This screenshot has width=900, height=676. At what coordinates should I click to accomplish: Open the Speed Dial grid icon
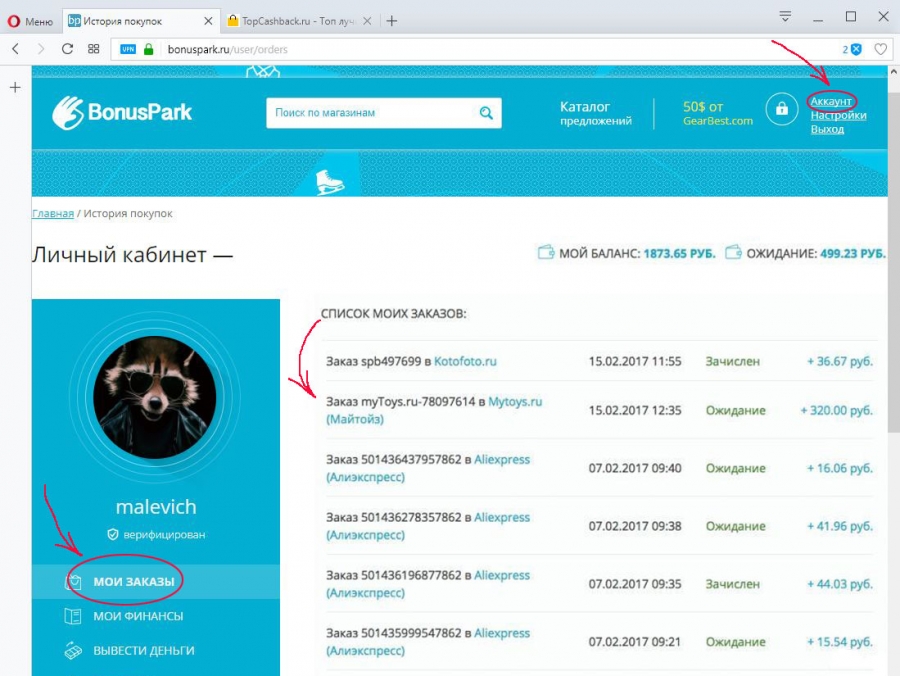click(x=94, y=49)
